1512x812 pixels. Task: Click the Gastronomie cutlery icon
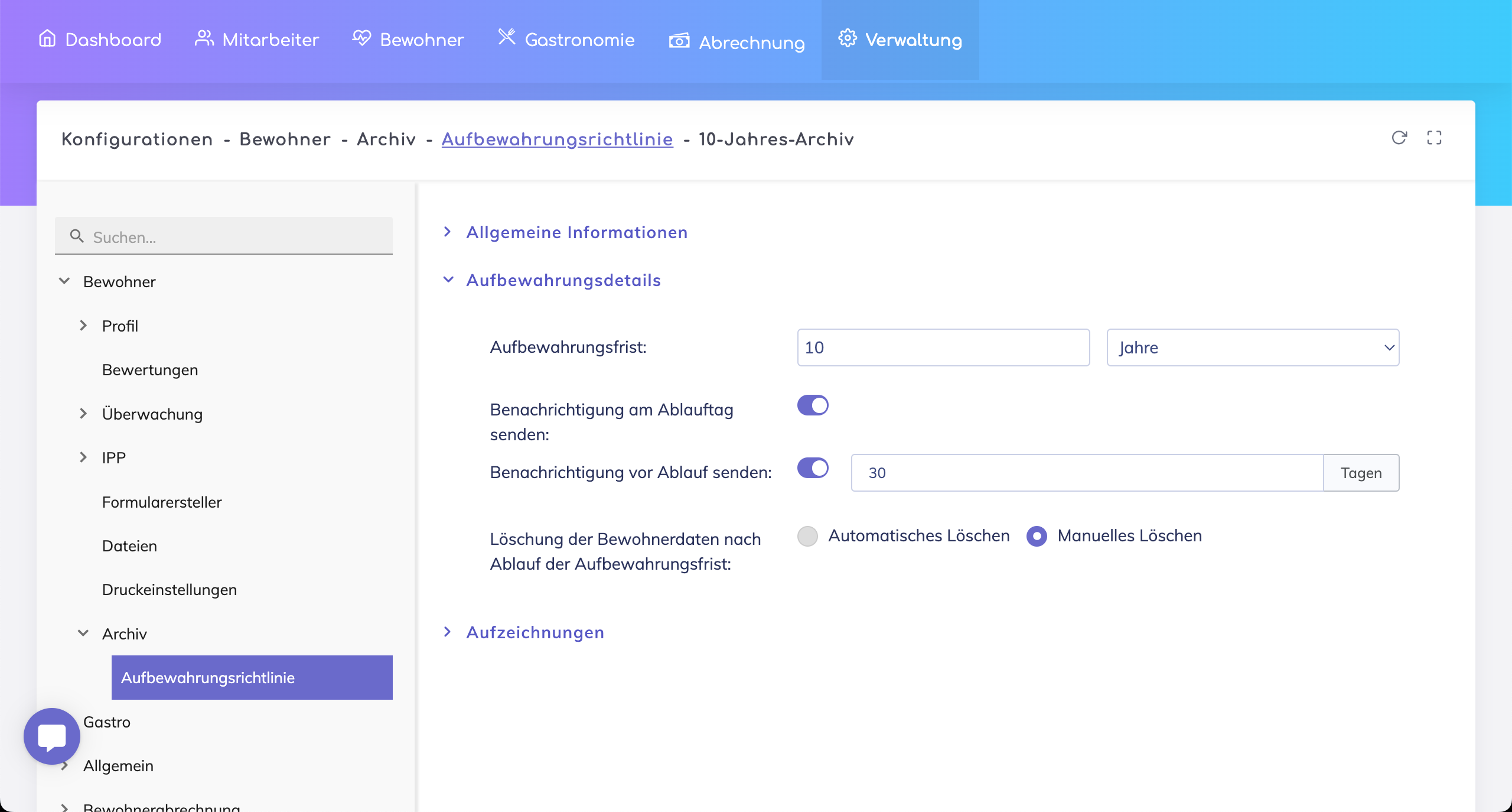pyautogui.click(x=506, y=37)
